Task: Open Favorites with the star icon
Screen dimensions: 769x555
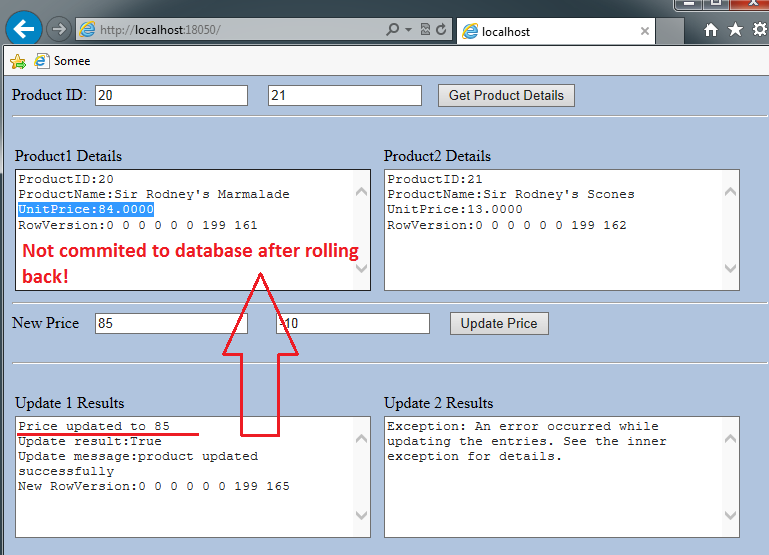Action: tap(735, 30)
